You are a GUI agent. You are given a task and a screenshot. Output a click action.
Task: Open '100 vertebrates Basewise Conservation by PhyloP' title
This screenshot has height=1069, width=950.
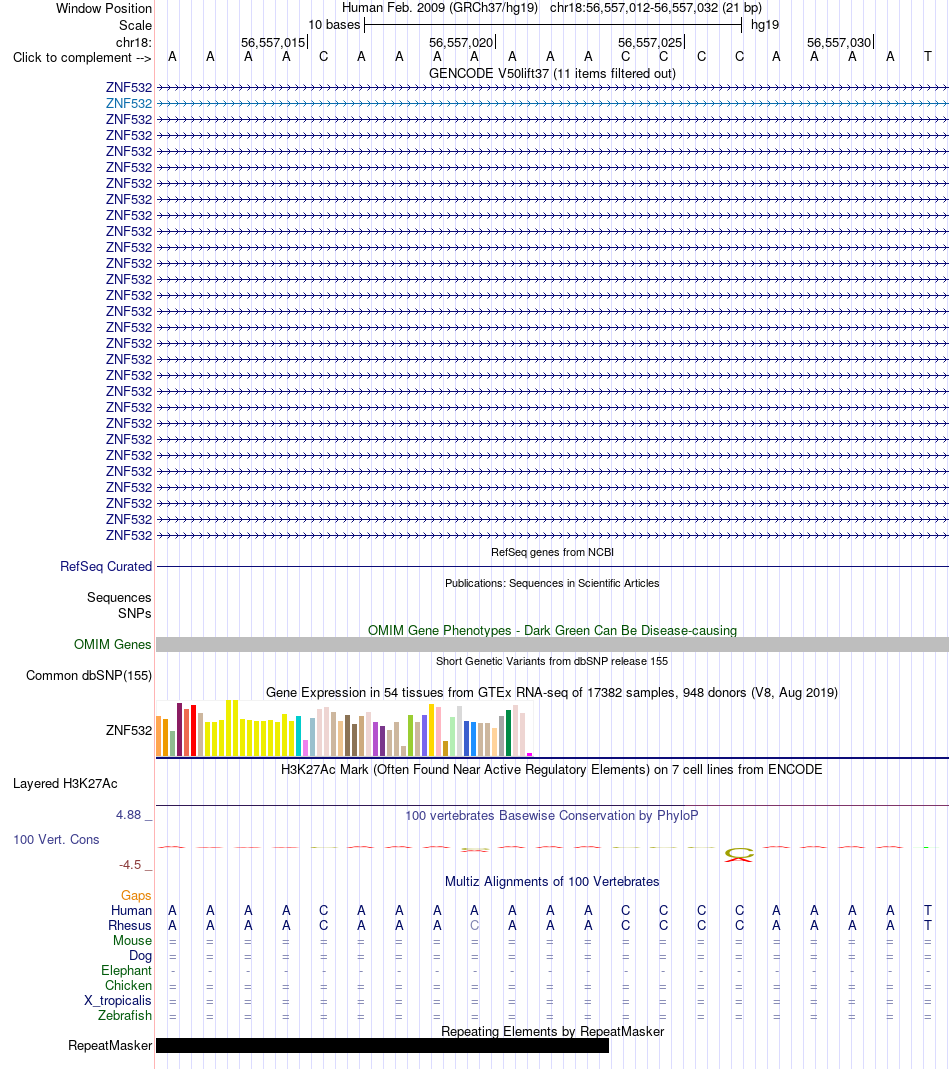tap(552, 815)
